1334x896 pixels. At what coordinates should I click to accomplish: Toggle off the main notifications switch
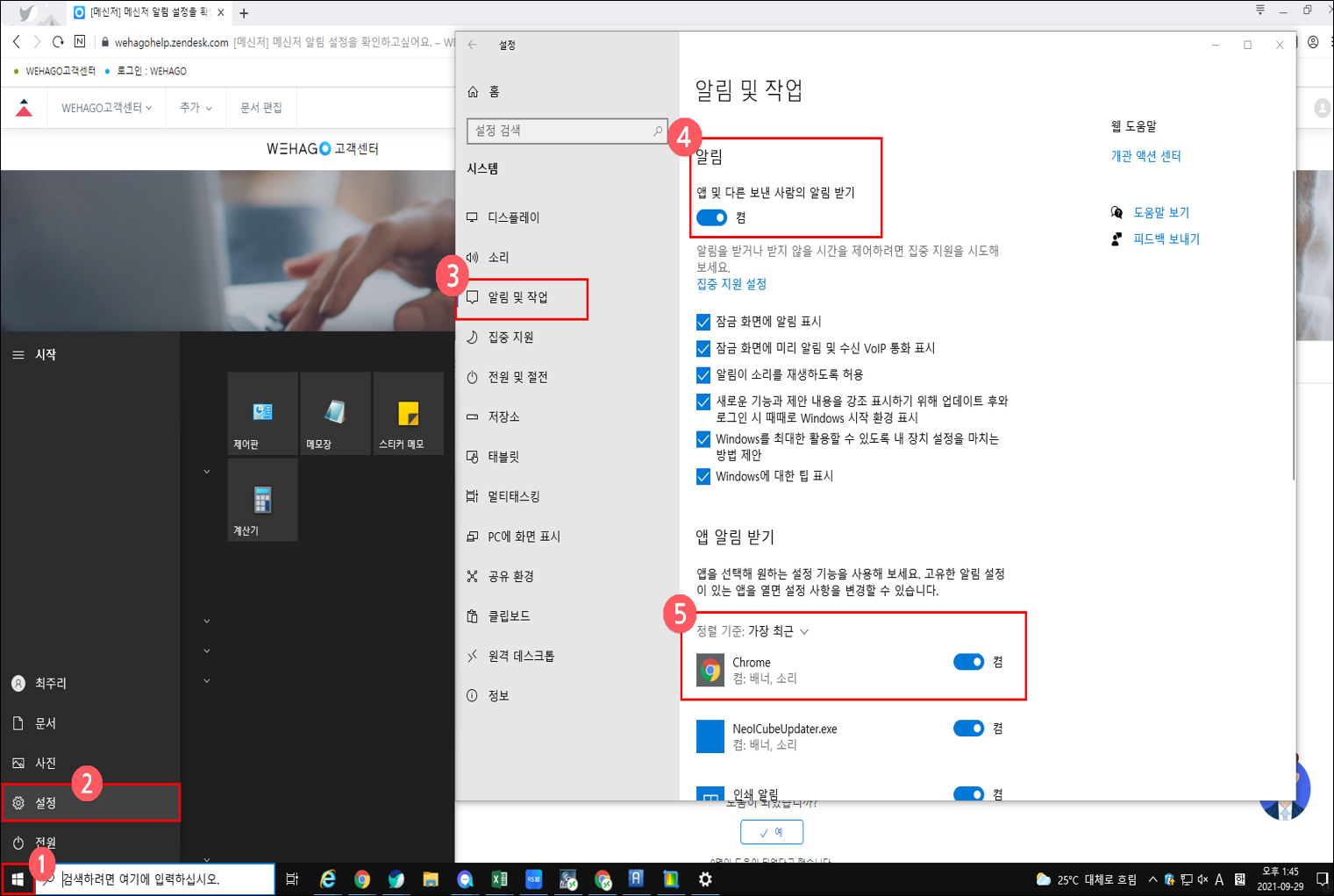click(x=711, y=217)
